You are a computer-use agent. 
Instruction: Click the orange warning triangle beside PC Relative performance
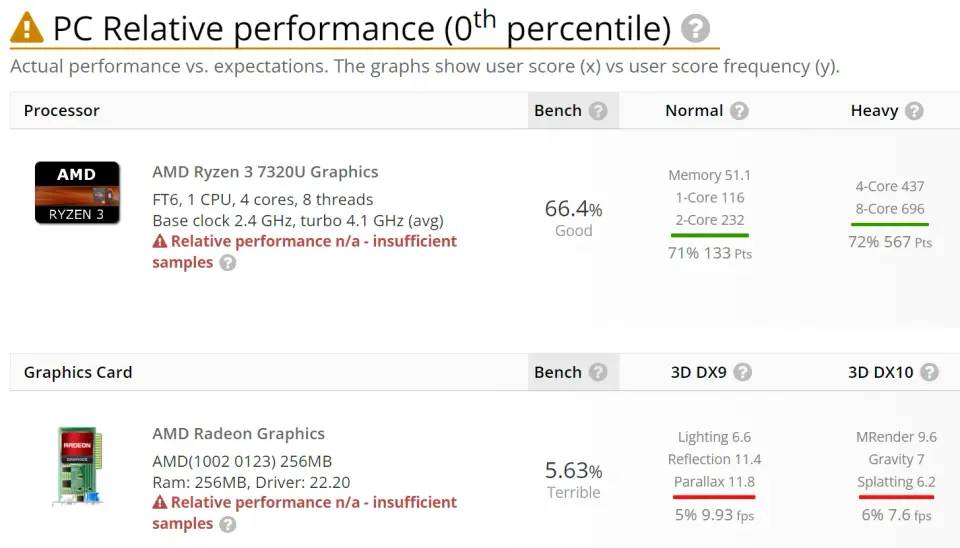tap(27, 28)
